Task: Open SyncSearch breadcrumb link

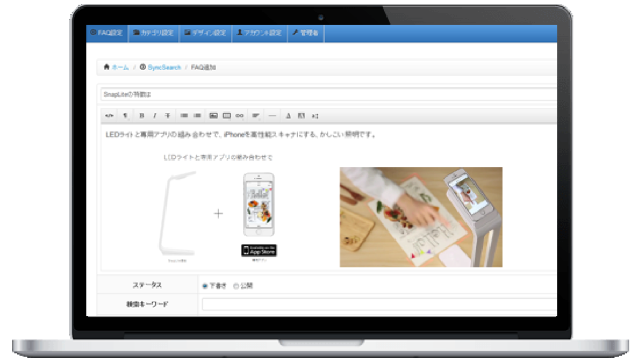Action: 164,67
